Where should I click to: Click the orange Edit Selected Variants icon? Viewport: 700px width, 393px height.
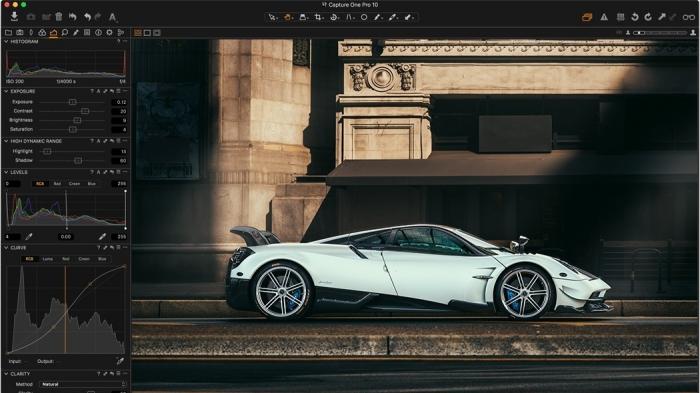point(587,17)
